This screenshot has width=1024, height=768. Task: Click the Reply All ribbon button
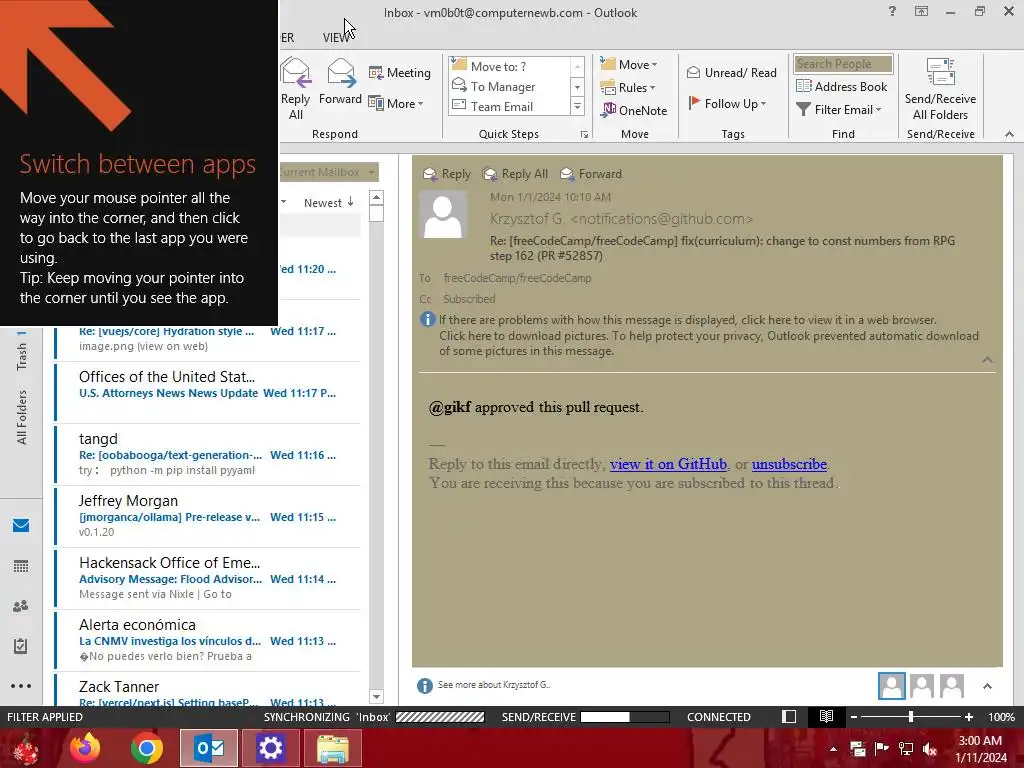(x=295, y=89)
